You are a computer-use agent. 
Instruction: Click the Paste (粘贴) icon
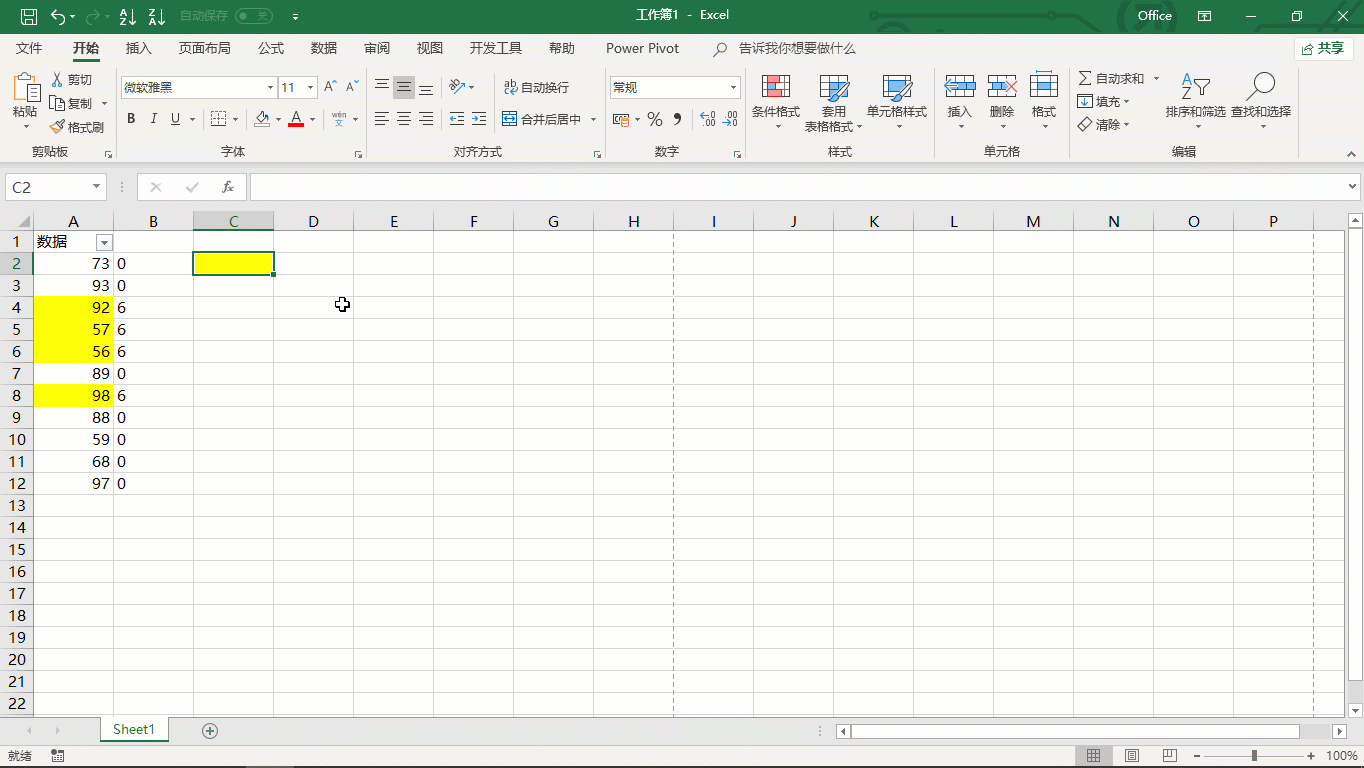pyautogui.click(x=25, y=89)
